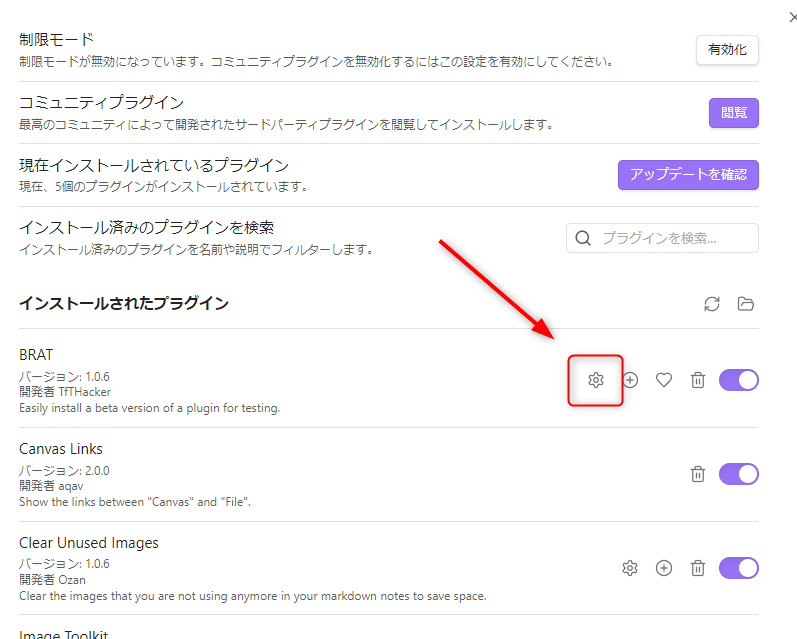
Task: Select the Clear Unused Images title
Action: click(x=89, y=543)
